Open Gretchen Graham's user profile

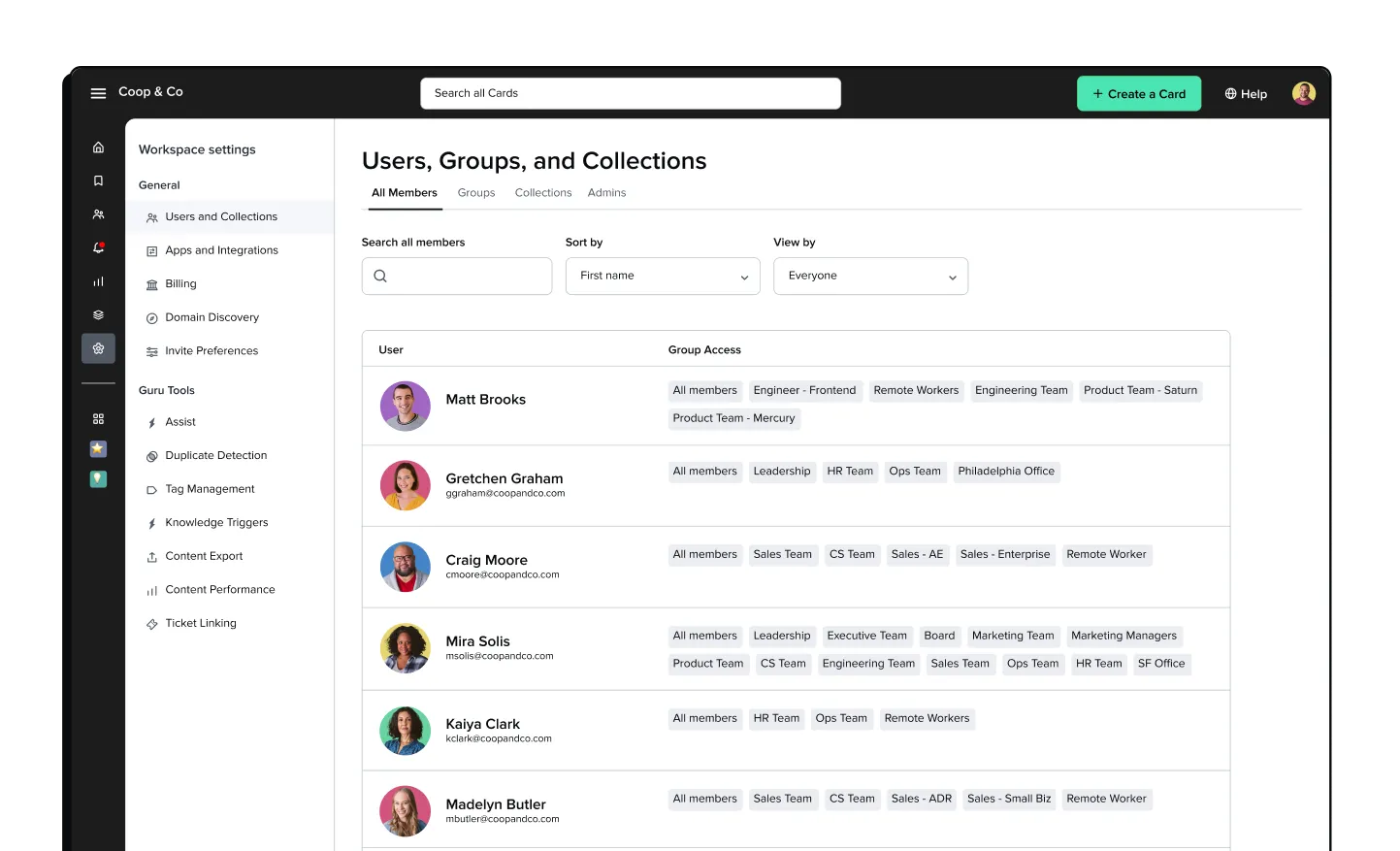click(x=504, y=479)
